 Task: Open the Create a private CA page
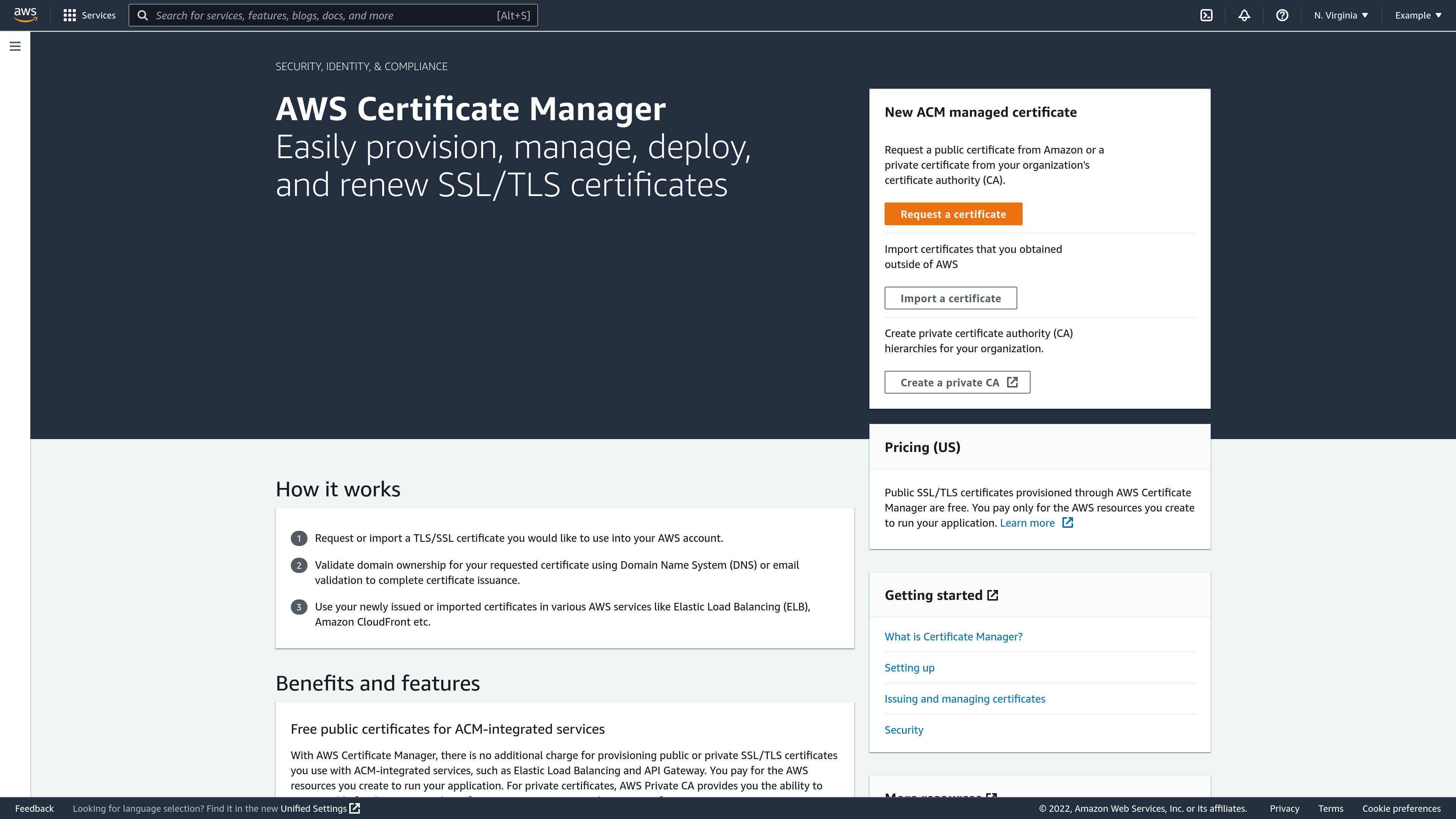point(957,382)
